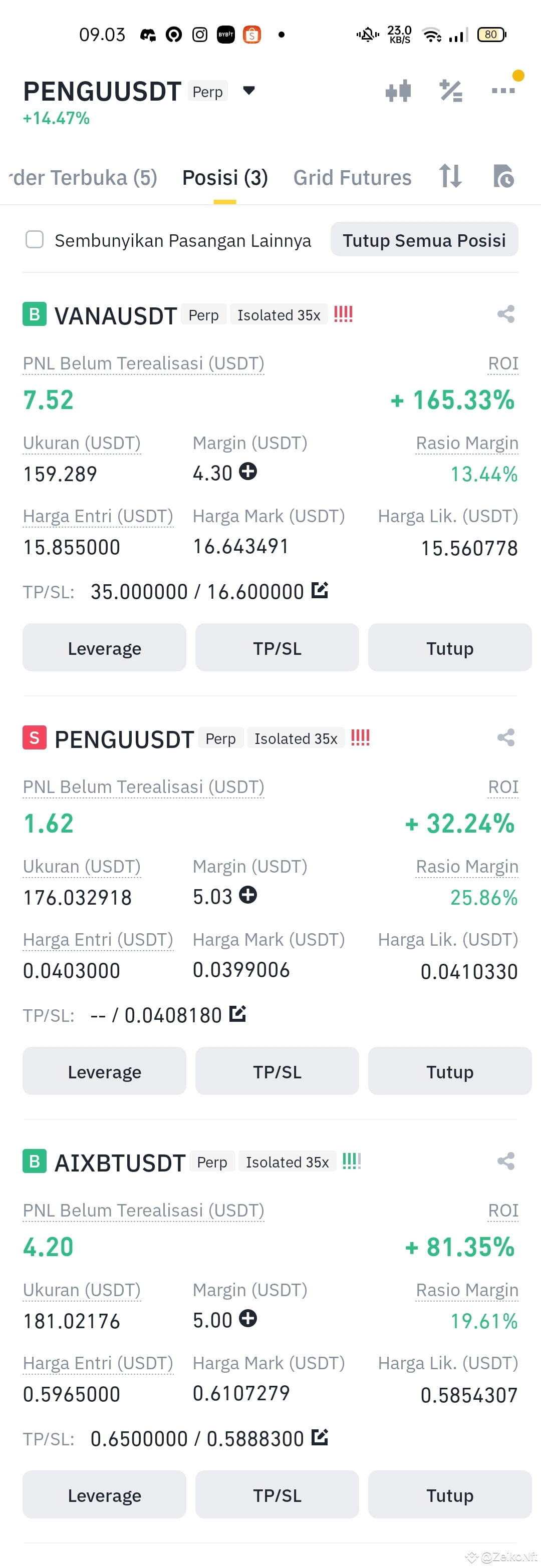Tap Leverage button for VANAUSDT
Image resolution: width=541 pixels, height=1568 pixels.
click(x=104, y=648)
